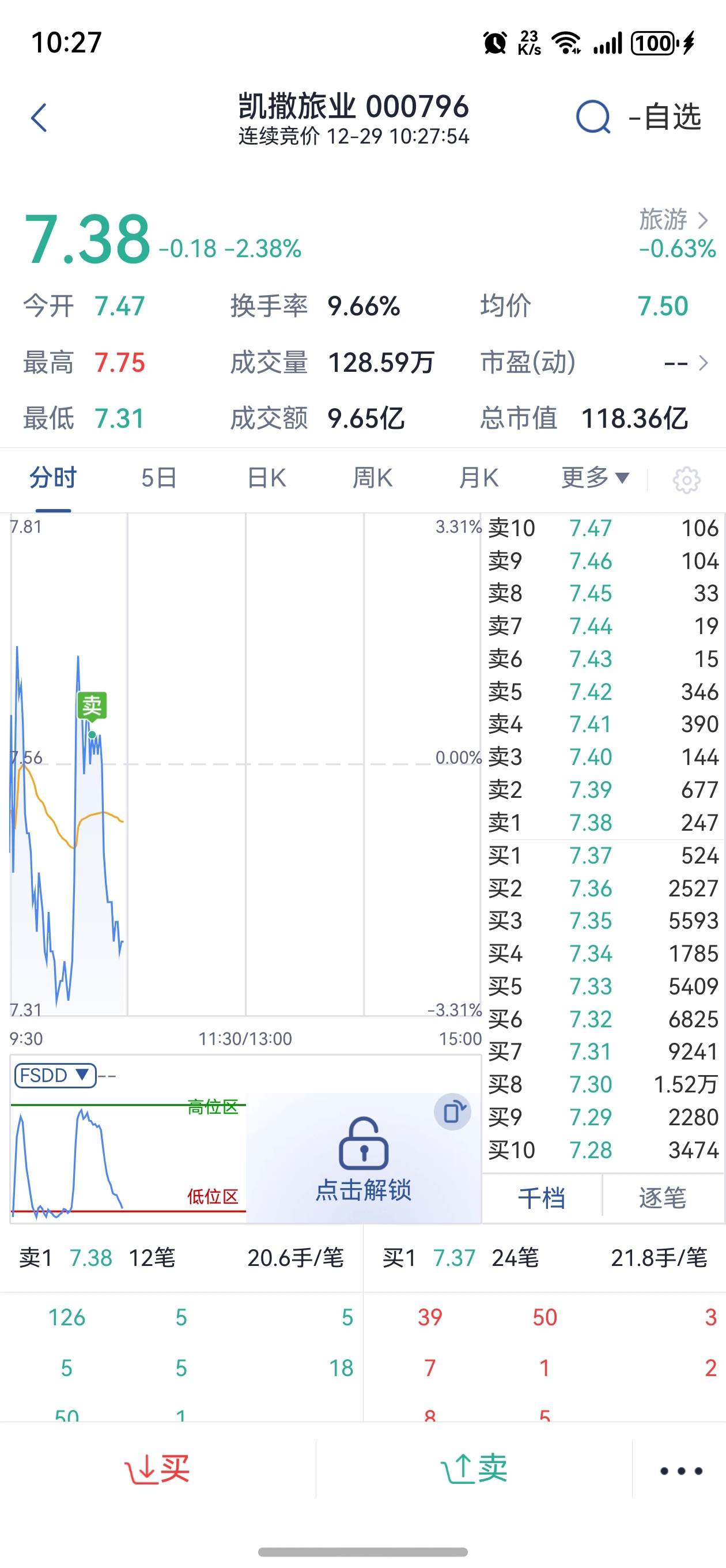Open the three-dot more options menu
Screen dimensions: 726x1568
click(681, 1471)
